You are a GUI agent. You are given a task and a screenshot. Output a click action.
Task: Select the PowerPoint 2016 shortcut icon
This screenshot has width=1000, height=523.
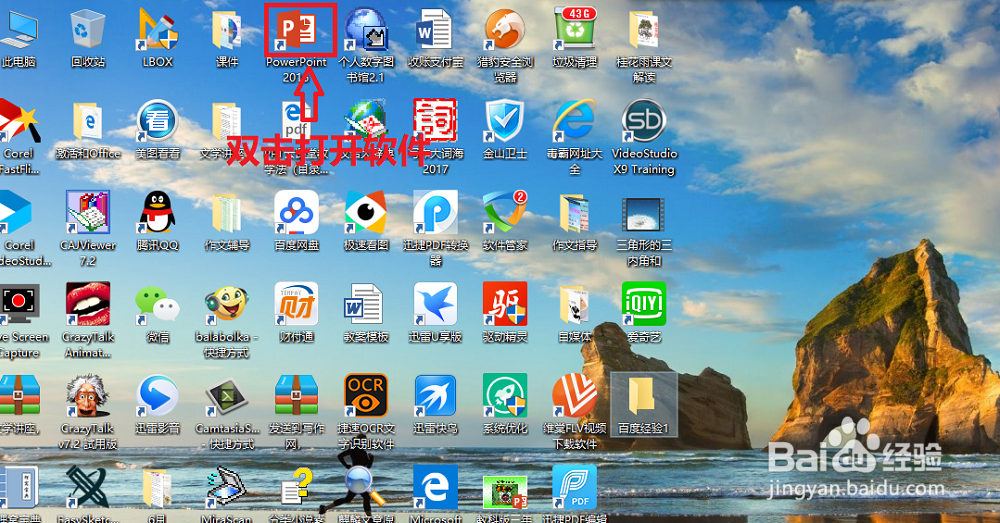tap(297, 31)
